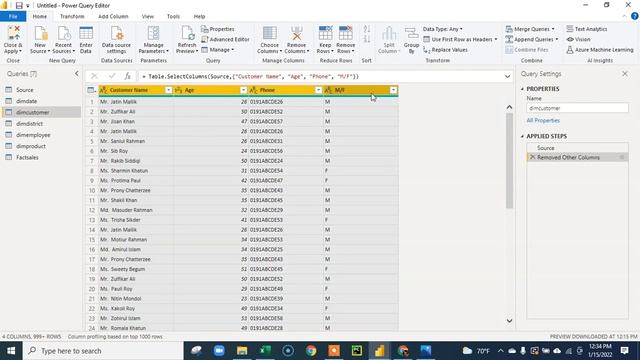Click the scroll down arrow
Image resolution: width=640 pixels, height=360 pixels.
(509, 321)
